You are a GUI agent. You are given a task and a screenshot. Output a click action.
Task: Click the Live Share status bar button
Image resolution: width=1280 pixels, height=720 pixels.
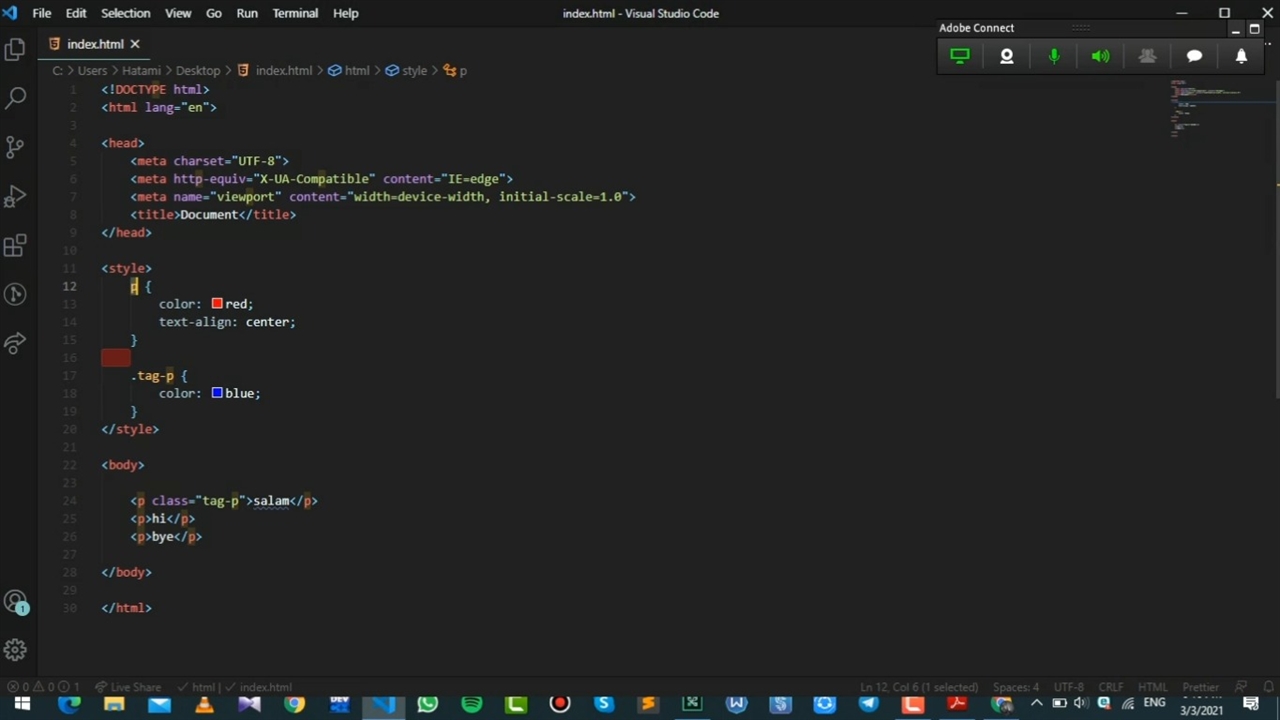tap(128, 687)
